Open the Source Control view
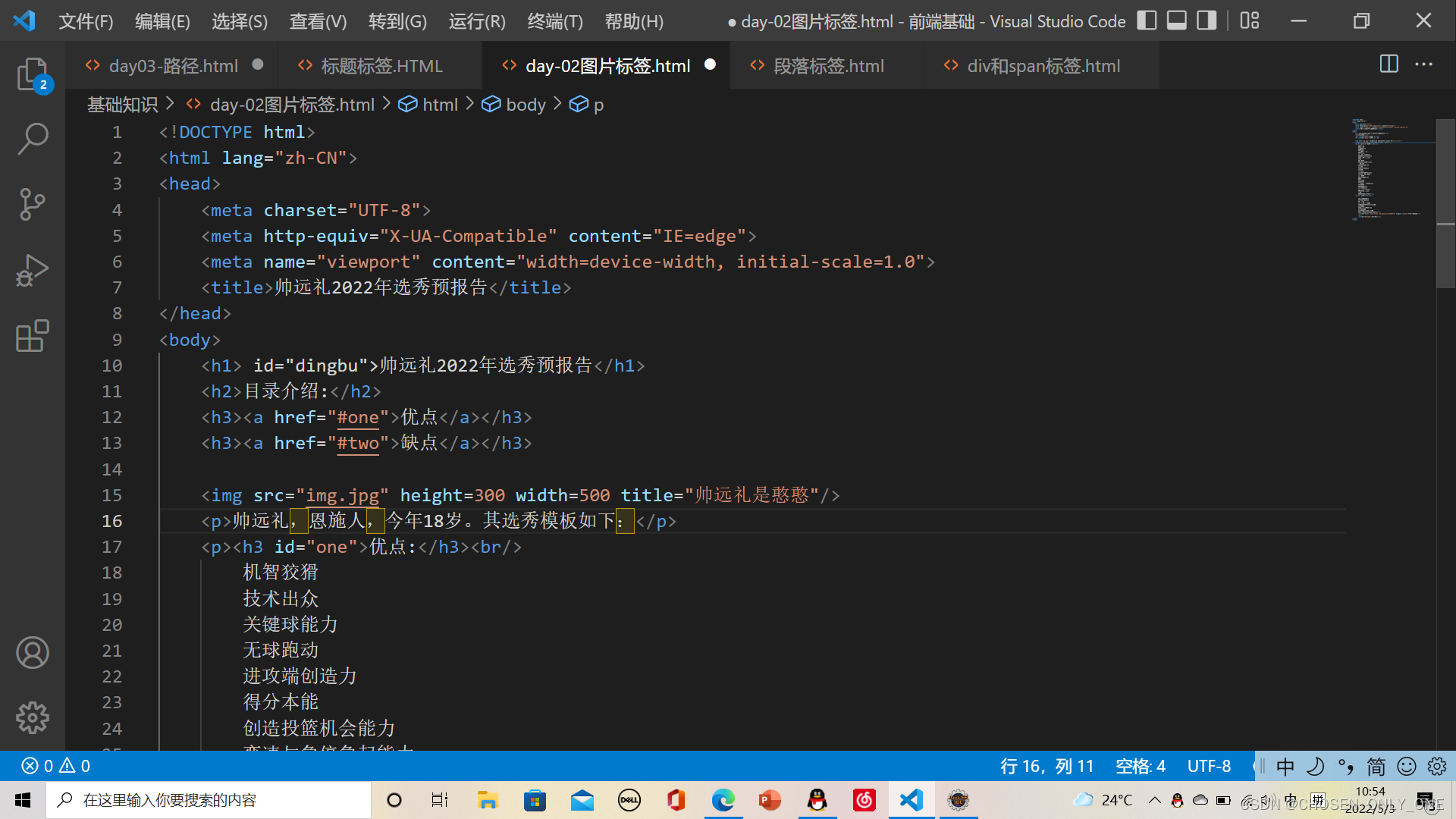This screenshot has width=1456, height=819. click(x=33, y=204)
